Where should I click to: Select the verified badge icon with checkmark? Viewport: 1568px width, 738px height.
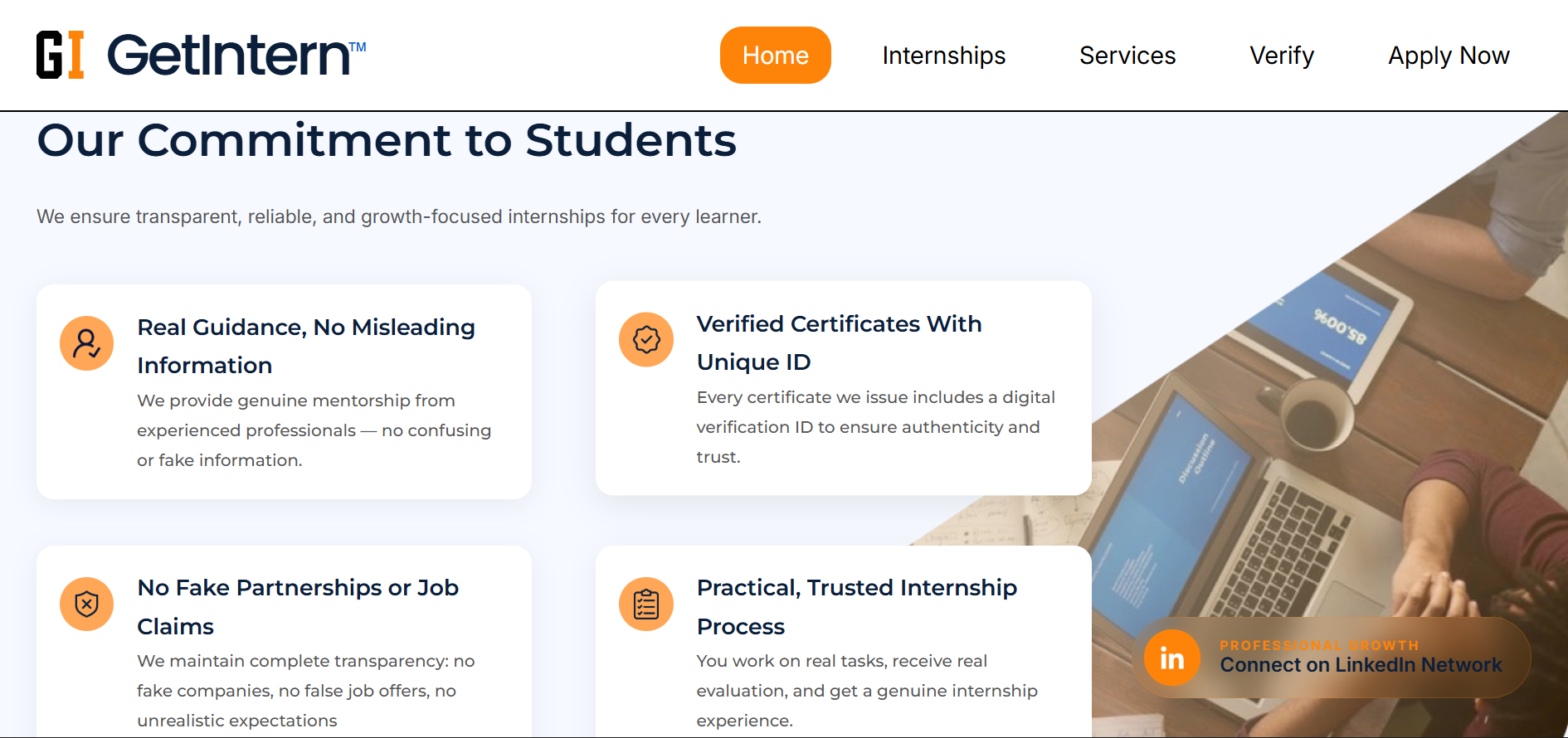tap(645, 339)
